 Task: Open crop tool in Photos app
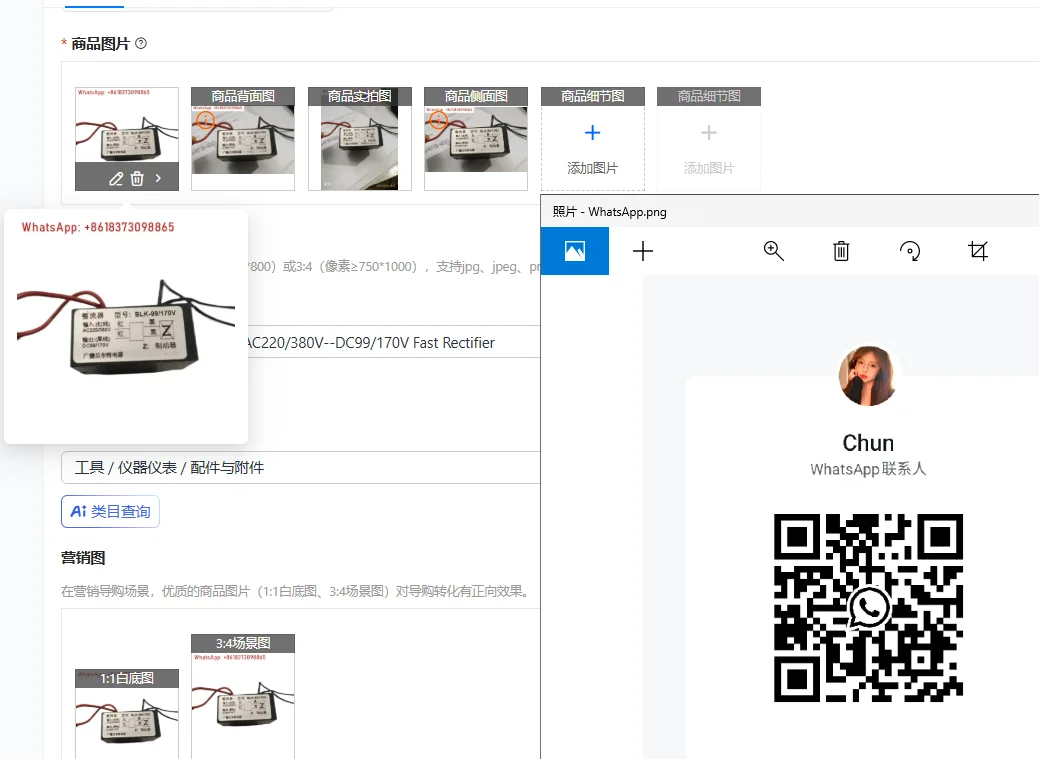pos(978,251)
